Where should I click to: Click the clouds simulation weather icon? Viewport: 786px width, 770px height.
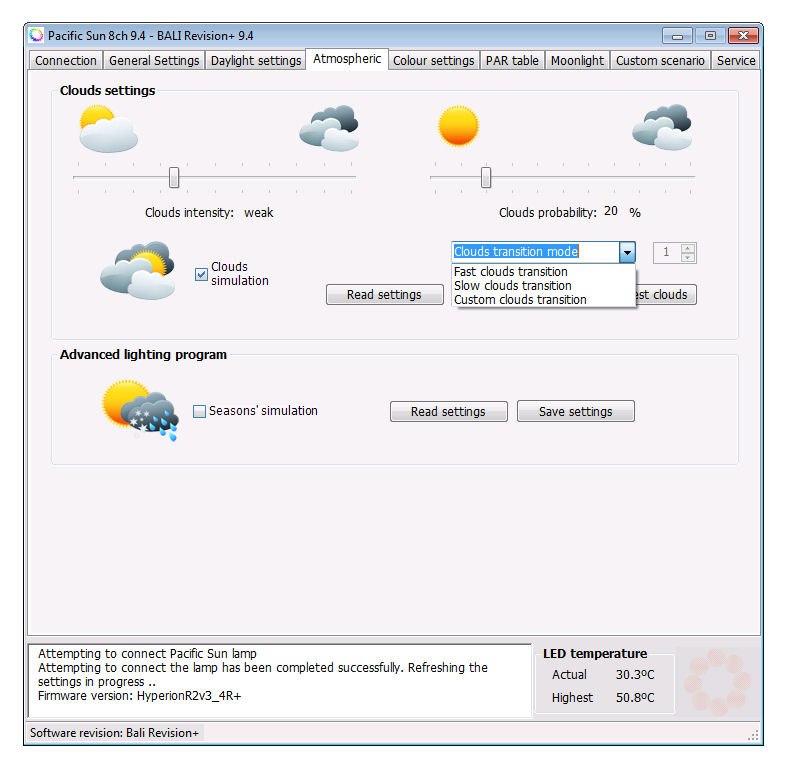click(138, 271)
